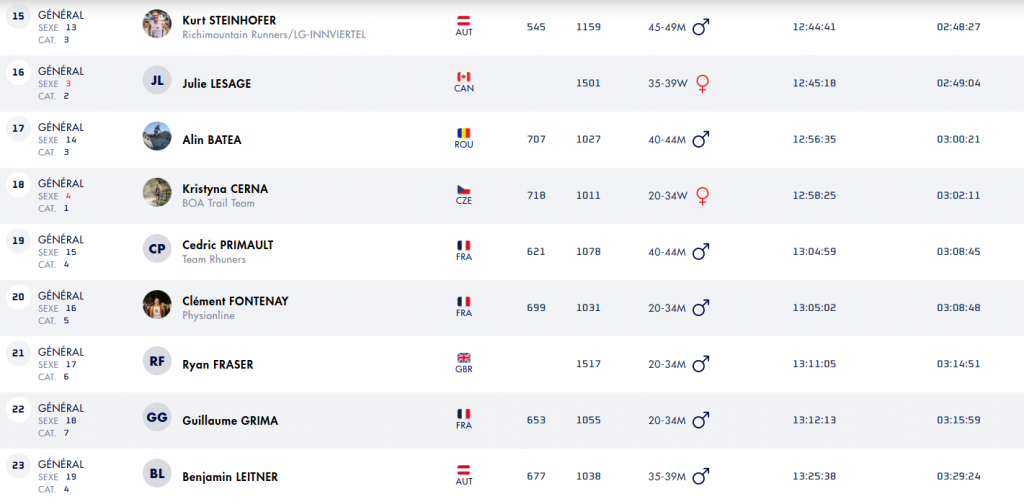Click the Romania flag for Alin Batea
1024x504 pixels.
(463, 133)
